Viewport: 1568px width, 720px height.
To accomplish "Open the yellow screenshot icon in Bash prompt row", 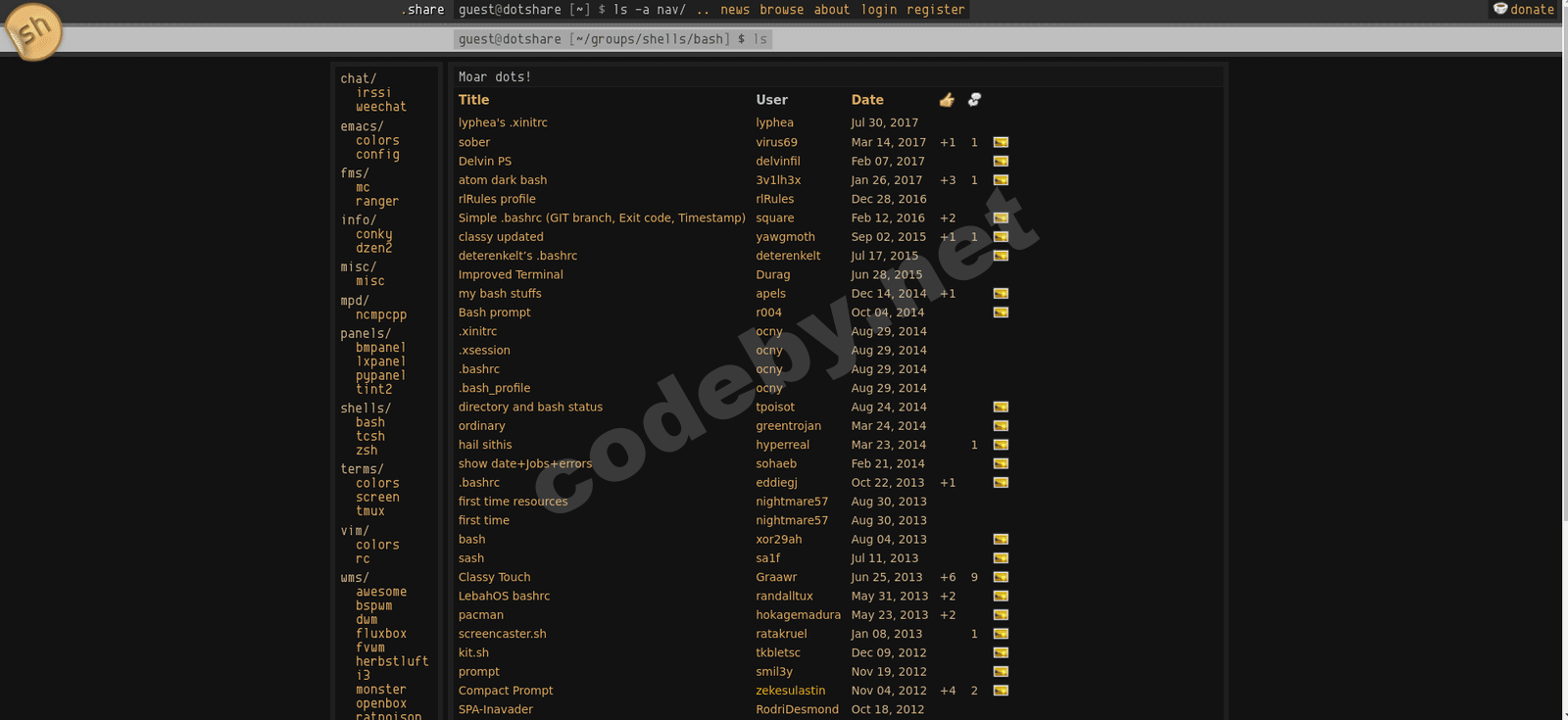I will (1001, 312).
